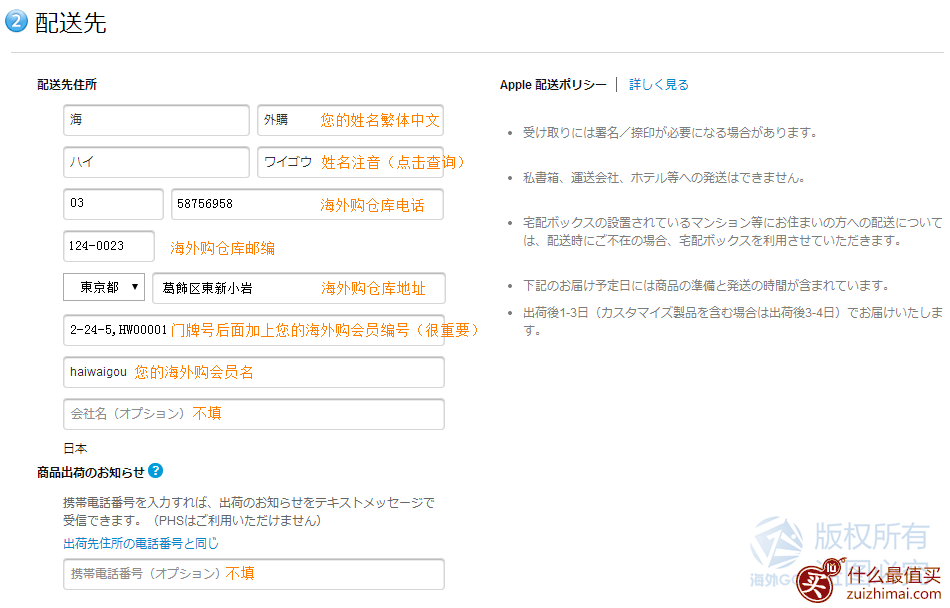Focus the katakana field containing ハイ
This screenshot has height=608, width=950.
click(156, 162)
